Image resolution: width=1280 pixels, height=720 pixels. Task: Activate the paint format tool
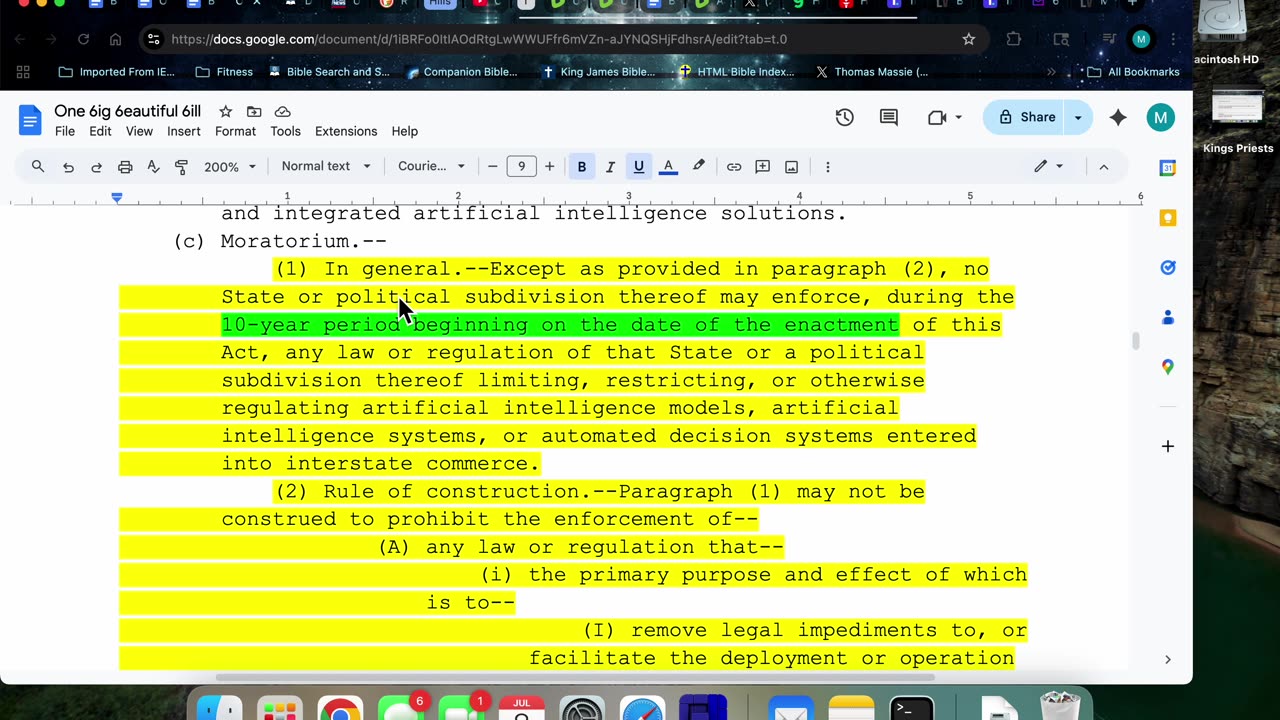(182, 167)
